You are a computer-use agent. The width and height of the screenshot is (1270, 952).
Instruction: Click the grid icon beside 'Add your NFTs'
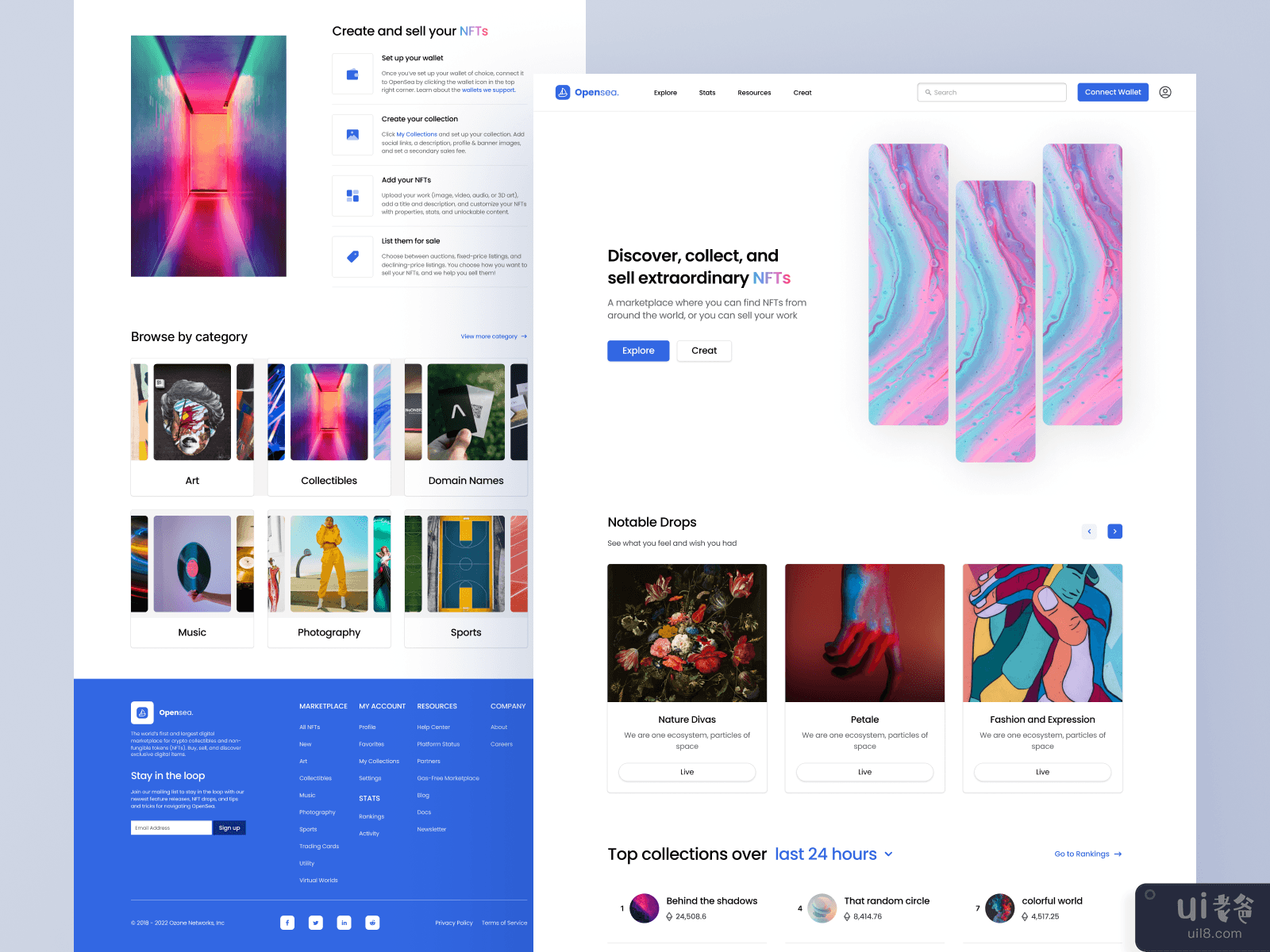[x=352, y=196]
